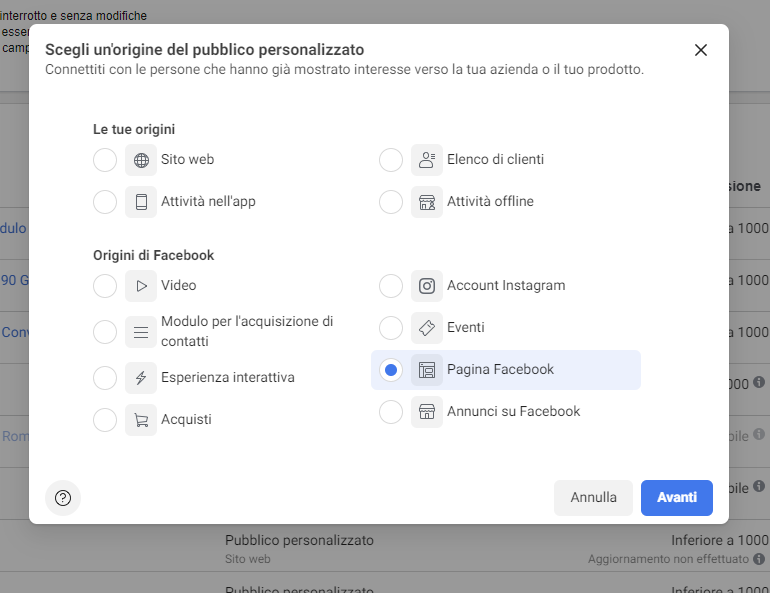Choose the Modulo per l'acquisizione di contatti radio option
This screenshot has height=593, width=770.
point(105,332)
